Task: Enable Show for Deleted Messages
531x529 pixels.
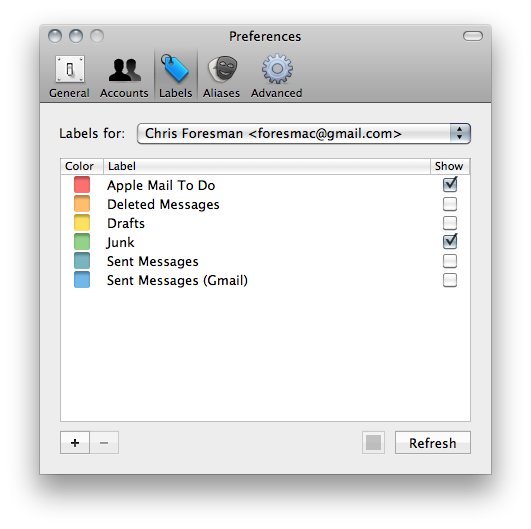Action: 450,204
